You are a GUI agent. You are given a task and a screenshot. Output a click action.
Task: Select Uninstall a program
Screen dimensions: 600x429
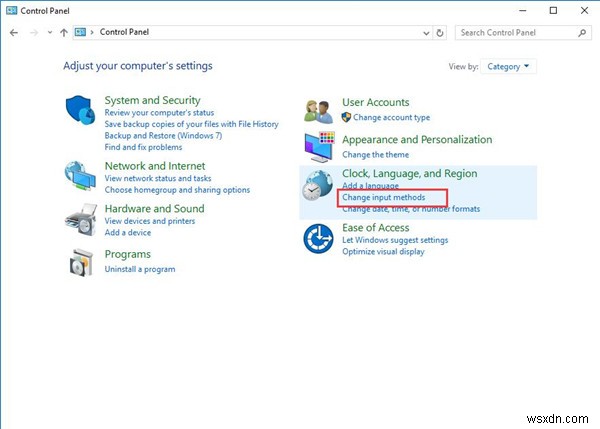tap(140, 269)
